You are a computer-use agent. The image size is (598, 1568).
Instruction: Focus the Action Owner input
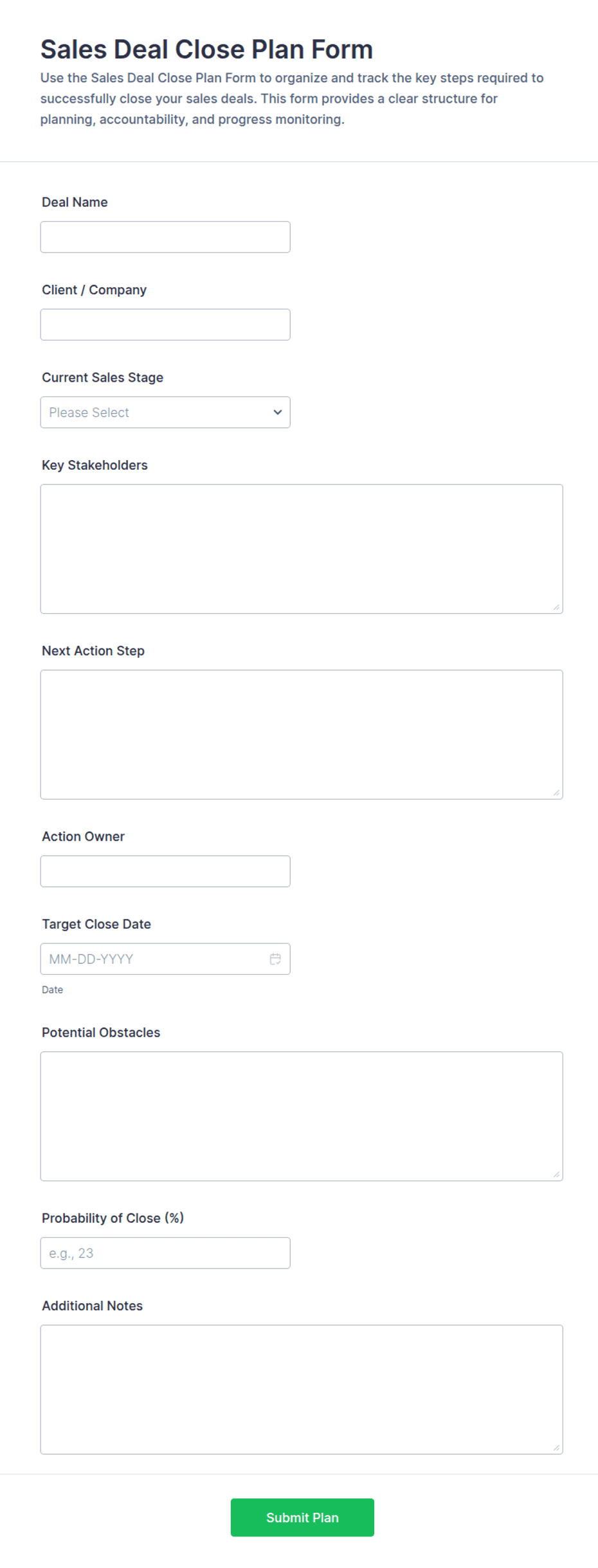click(165, 871)
